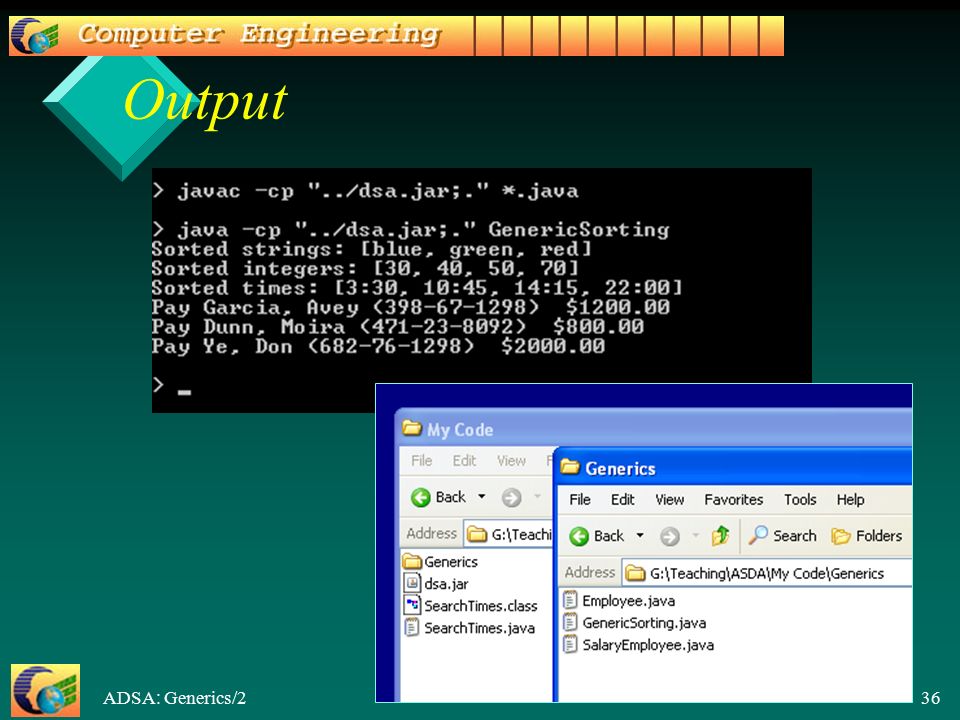Click the Sorted strings output line

pyautogui.click(x=372, y=249)
